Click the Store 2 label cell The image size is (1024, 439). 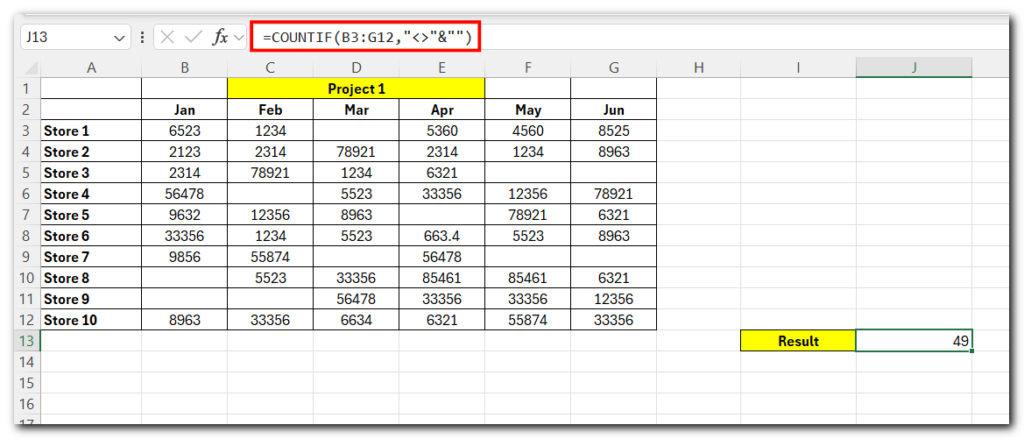pyautogui.click(x=91, y=152)
